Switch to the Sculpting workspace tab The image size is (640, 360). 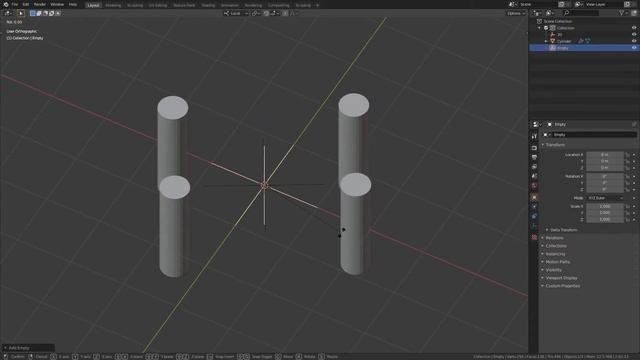click(x=135, y=5)
